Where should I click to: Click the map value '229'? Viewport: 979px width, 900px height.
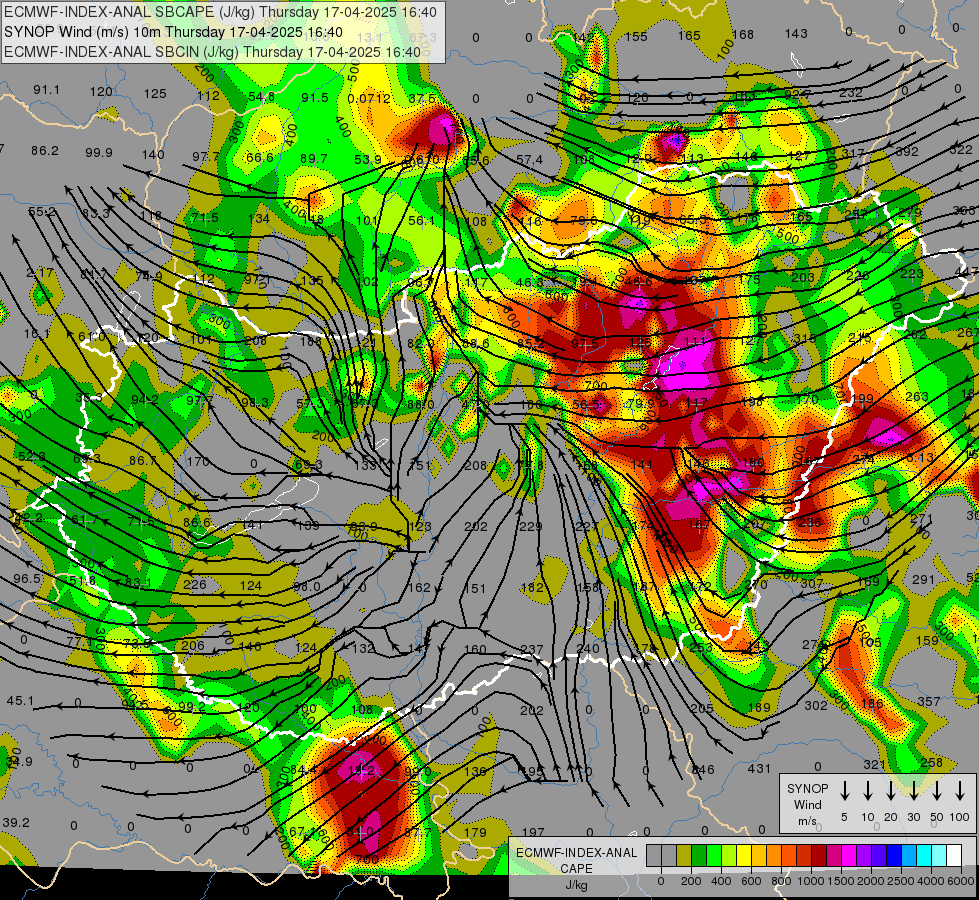point(531,527)
